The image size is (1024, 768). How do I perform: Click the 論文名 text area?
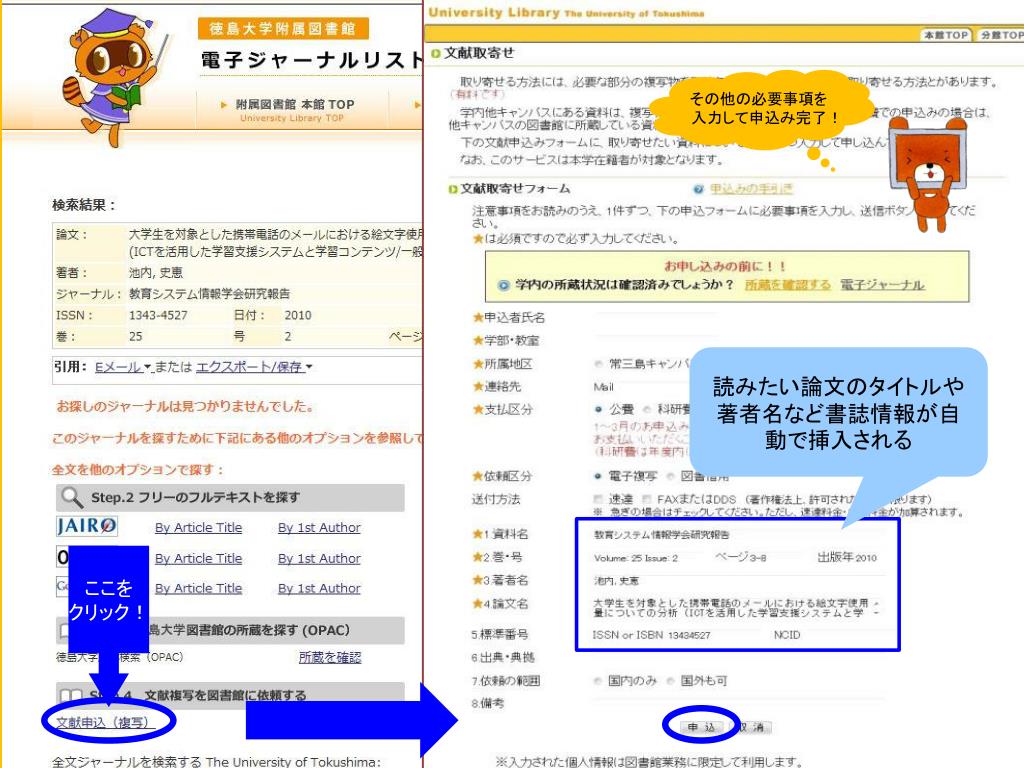tap(737, 608)
